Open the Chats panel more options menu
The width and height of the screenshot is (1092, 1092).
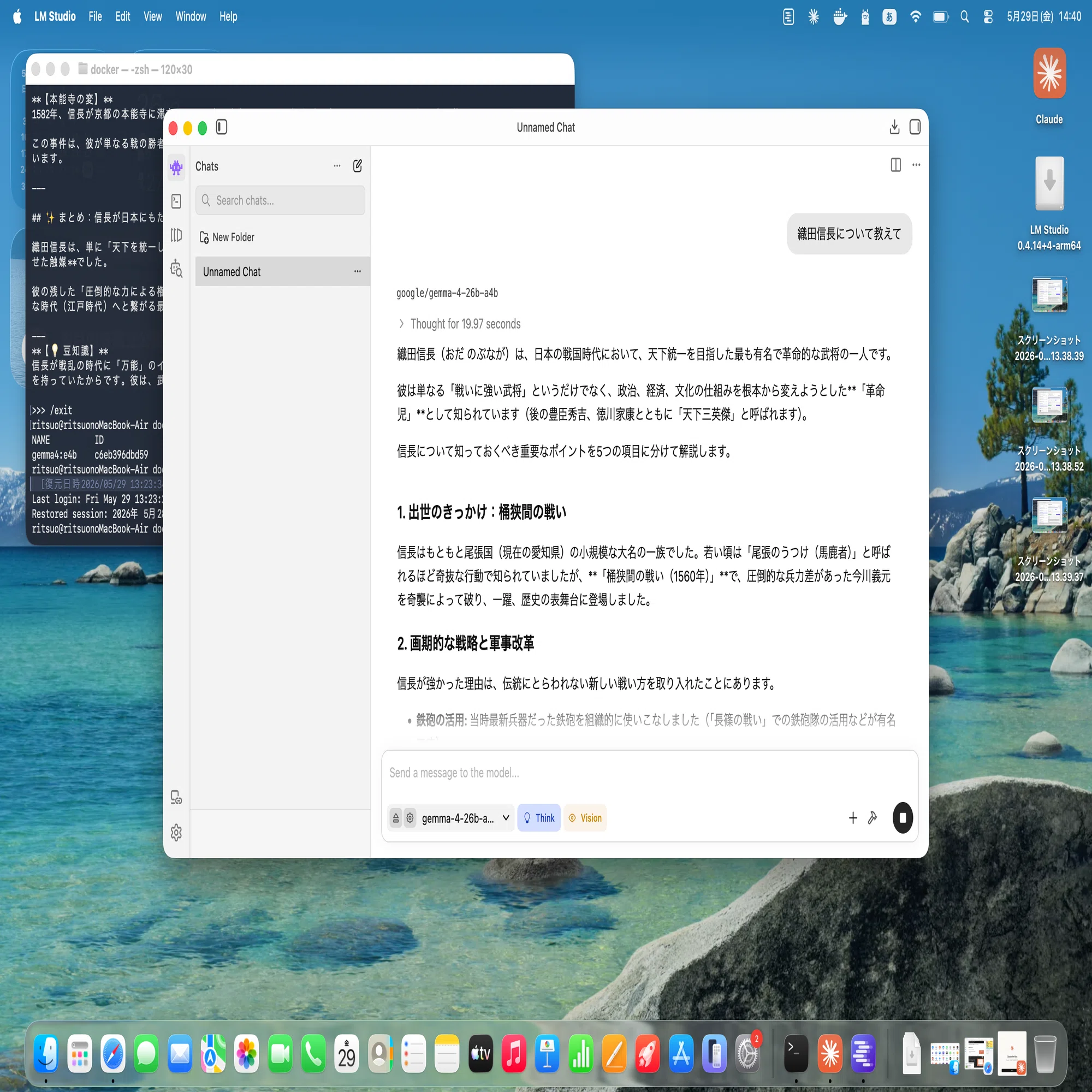337,166
